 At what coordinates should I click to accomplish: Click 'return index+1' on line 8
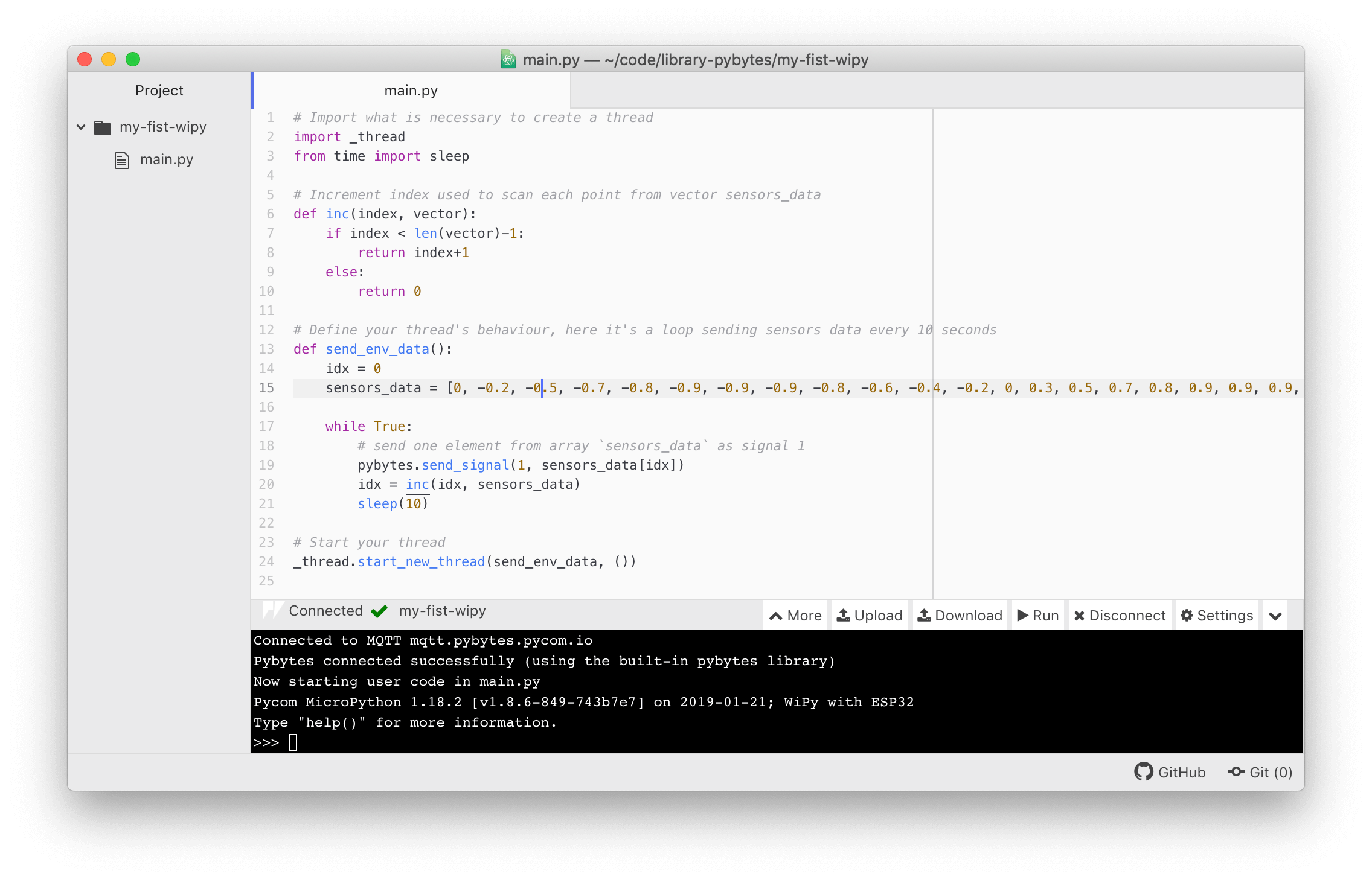[x=414, y=252]
